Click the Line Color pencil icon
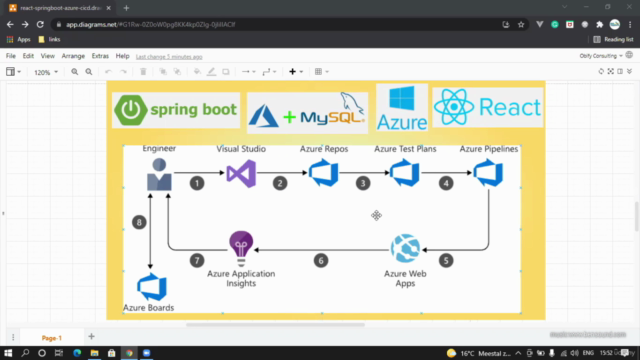Viewport: 640px width, 360px height. click(x=211, y=72)
